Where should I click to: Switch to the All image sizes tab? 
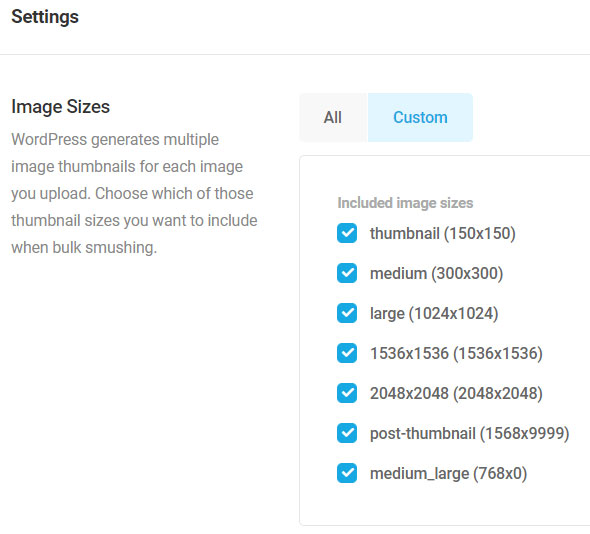click(x=333, y=117)
